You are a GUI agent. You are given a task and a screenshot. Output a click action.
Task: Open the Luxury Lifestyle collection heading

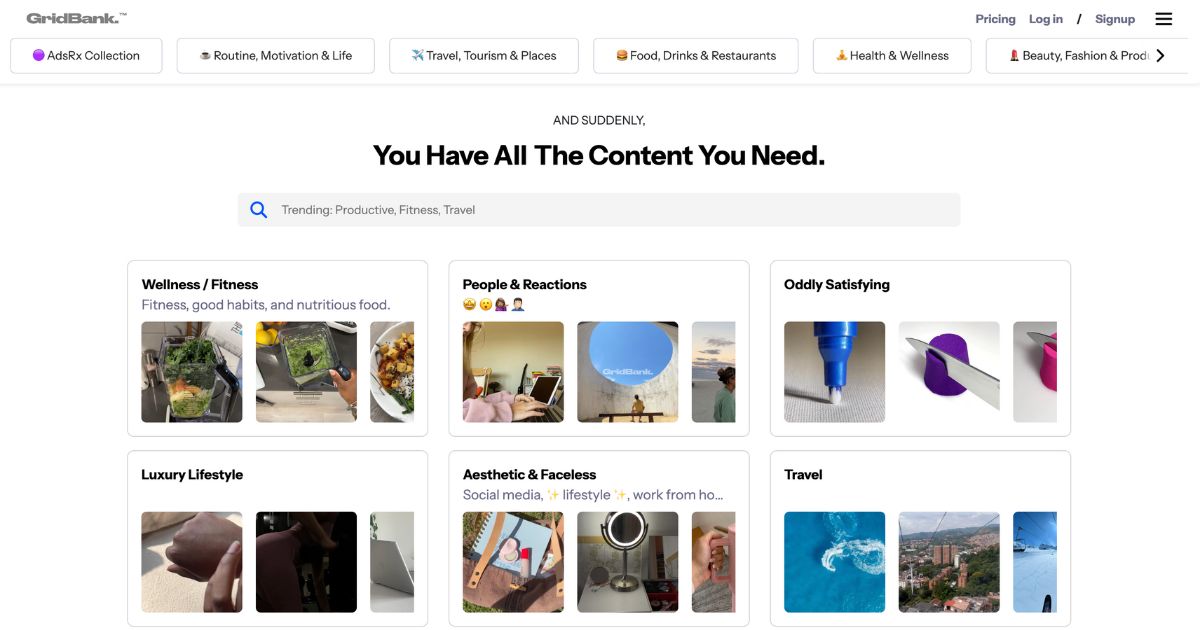pyautogui.click(x=192, y=475)
